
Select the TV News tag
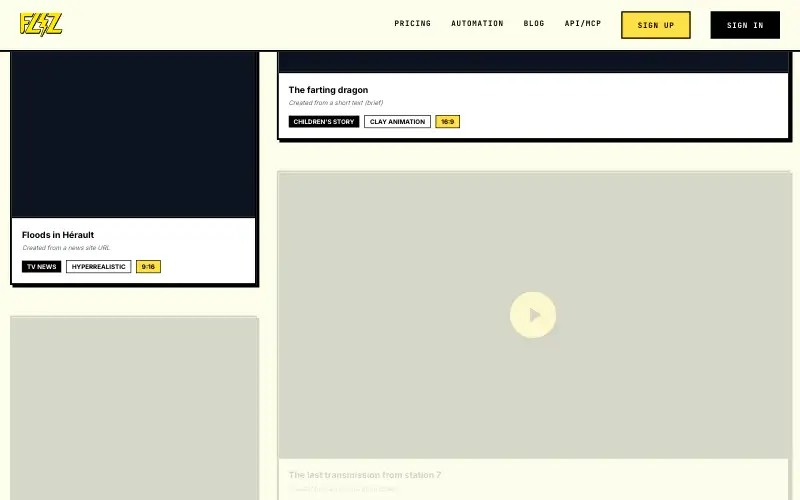tap(41, 267)
